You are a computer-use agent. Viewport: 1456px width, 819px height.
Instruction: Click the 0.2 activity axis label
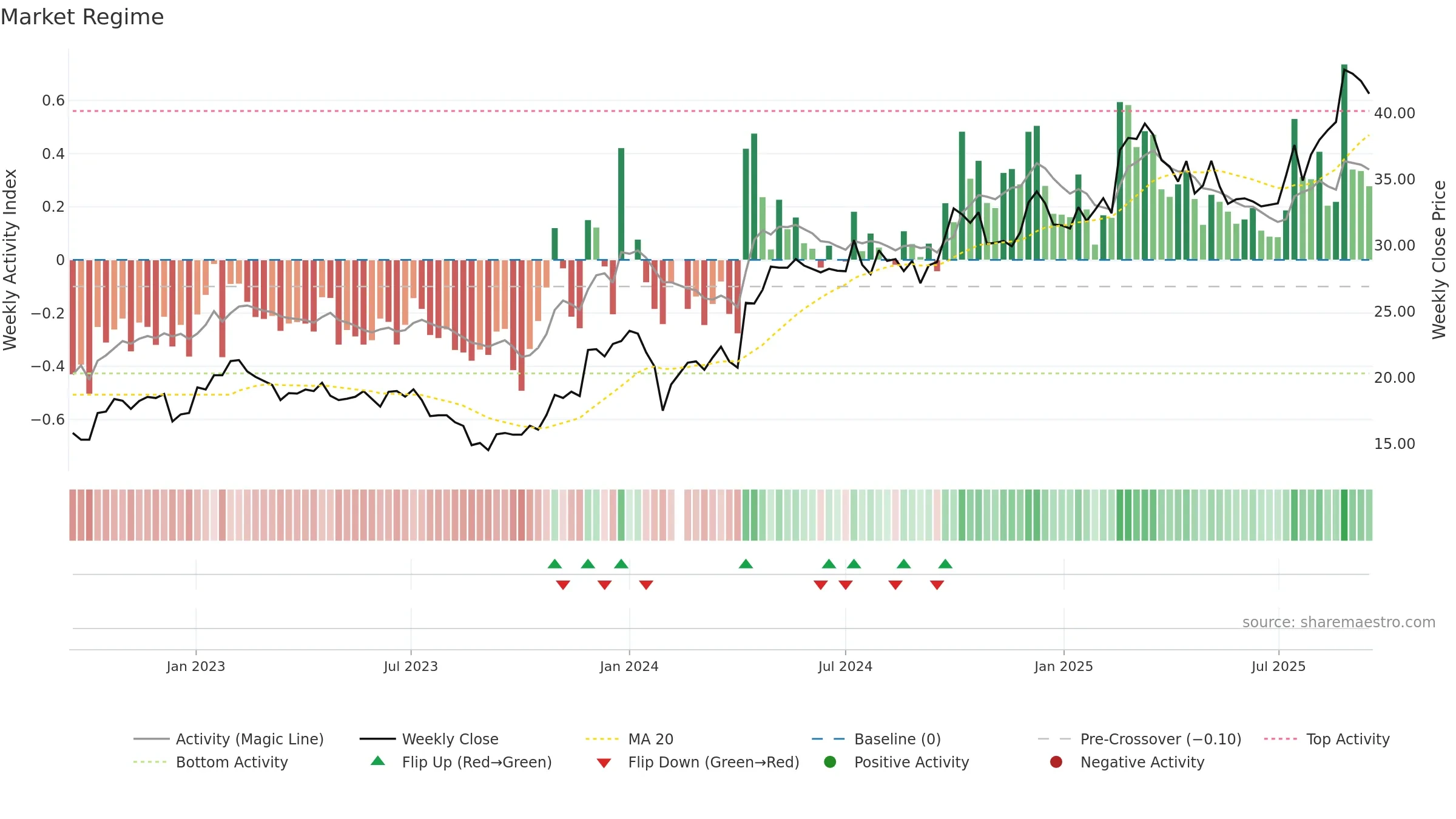(53, 207)
